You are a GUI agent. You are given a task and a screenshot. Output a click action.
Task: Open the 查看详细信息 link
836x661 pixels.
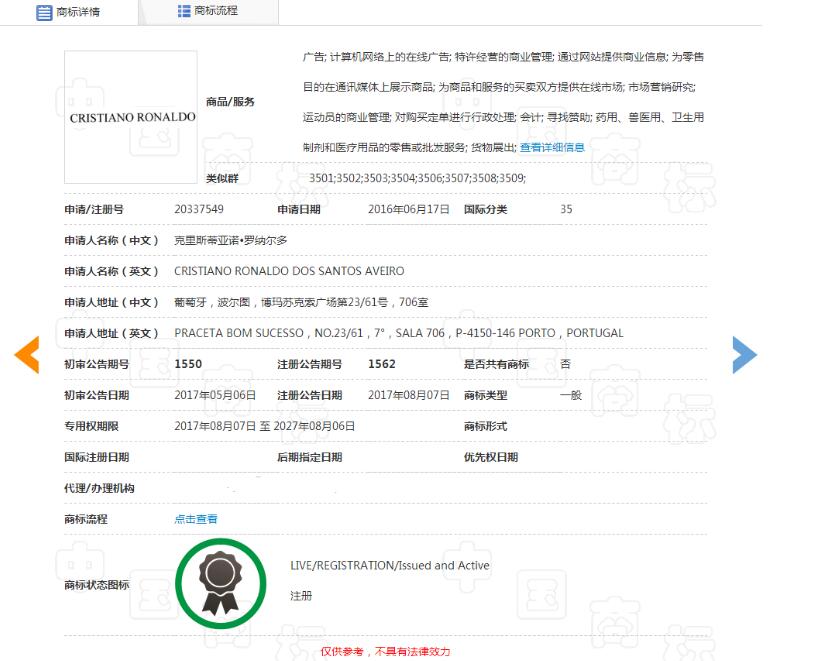552,147
